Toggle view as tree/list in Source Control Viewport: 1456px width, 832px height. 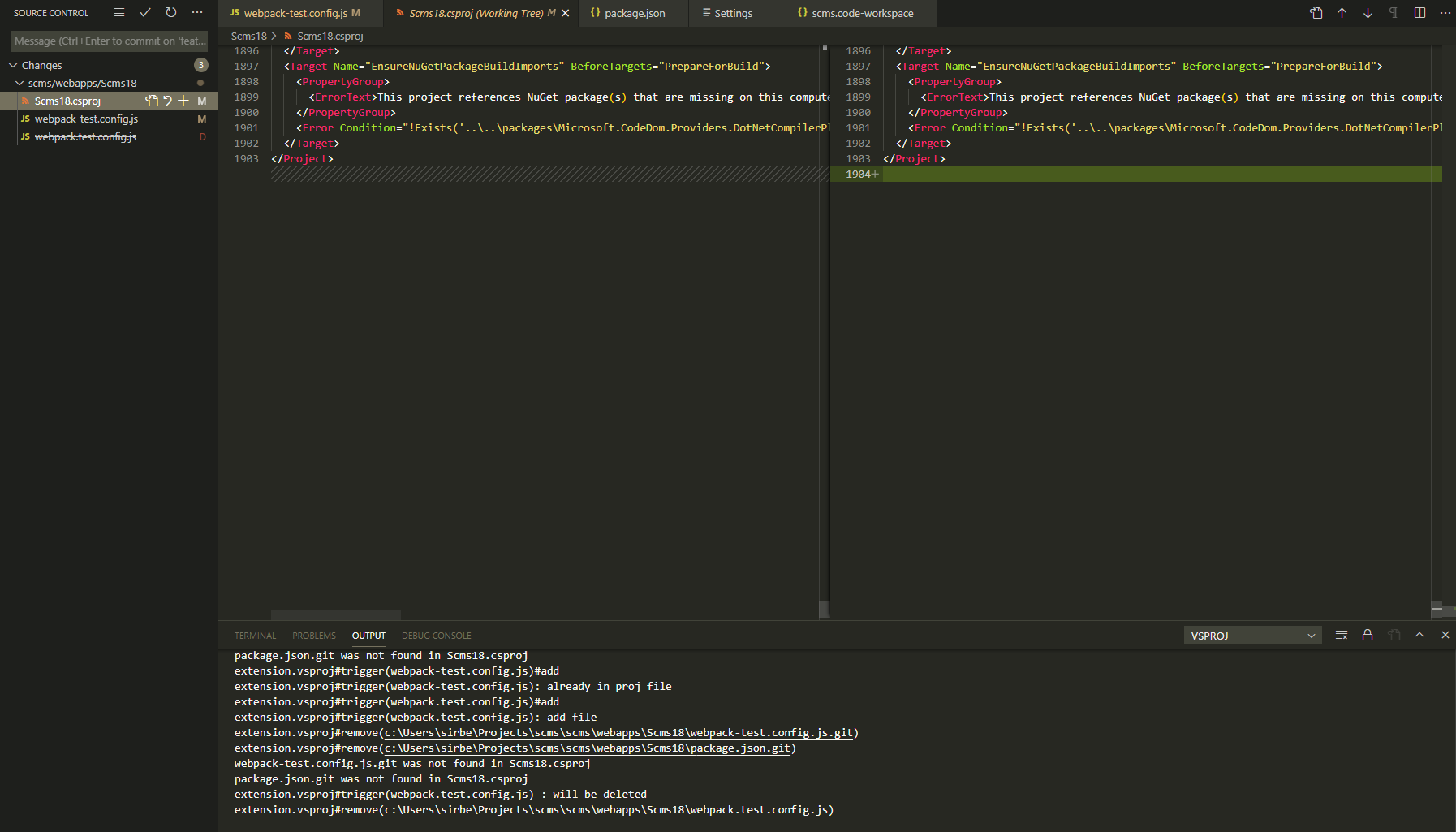119,12
